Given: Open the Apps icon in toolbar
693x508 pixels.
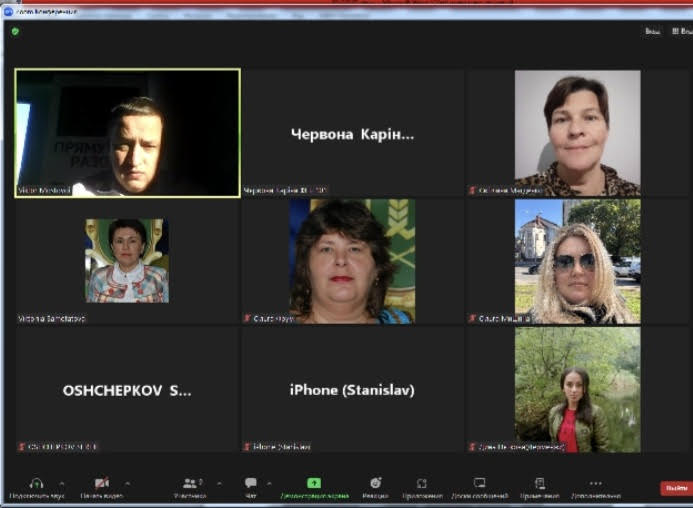Looking at the screenshot, I should coord(422,483).
